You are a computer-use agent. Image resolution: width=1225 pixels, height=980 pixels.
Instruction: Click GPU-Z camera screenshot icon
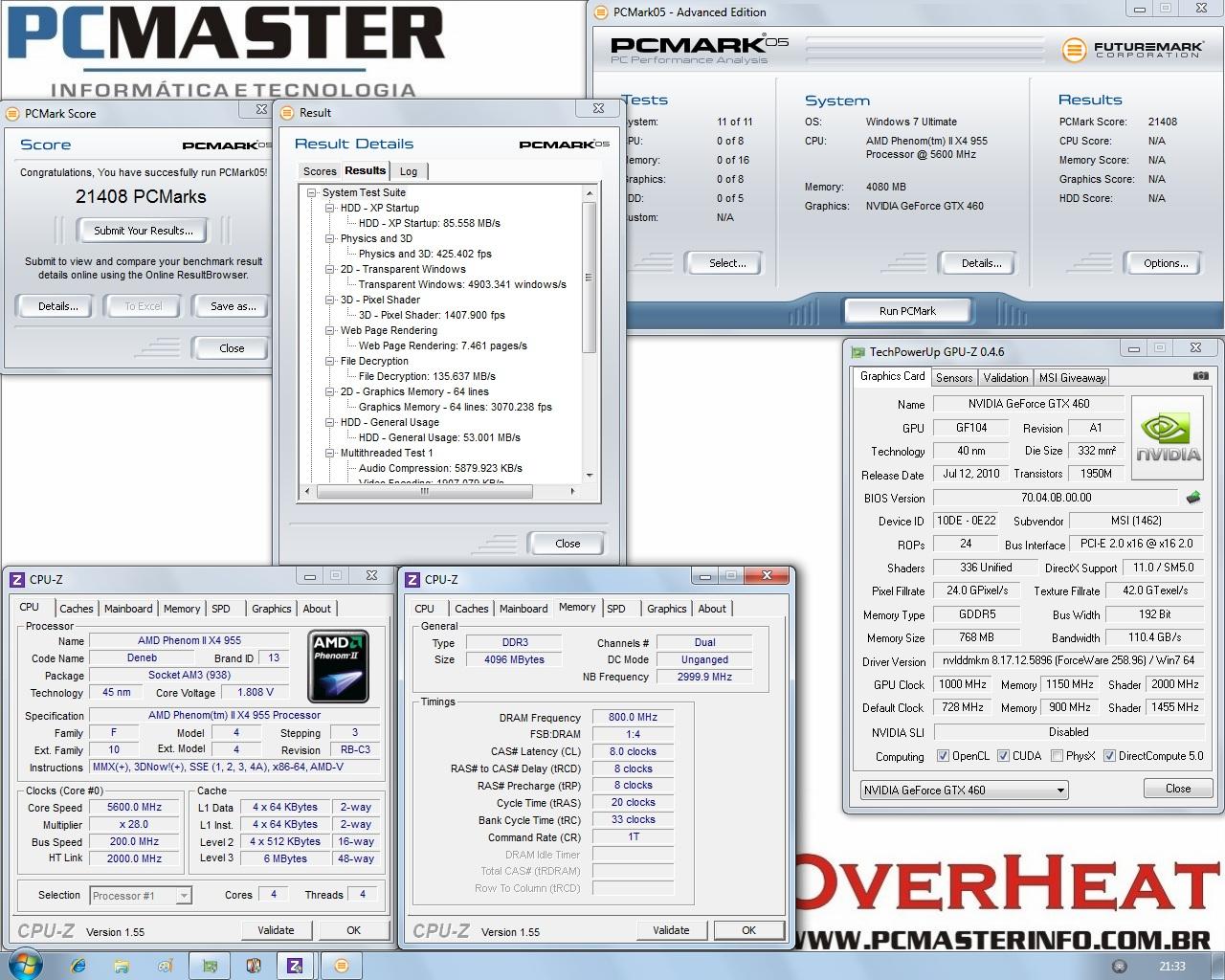[1200, 376]
